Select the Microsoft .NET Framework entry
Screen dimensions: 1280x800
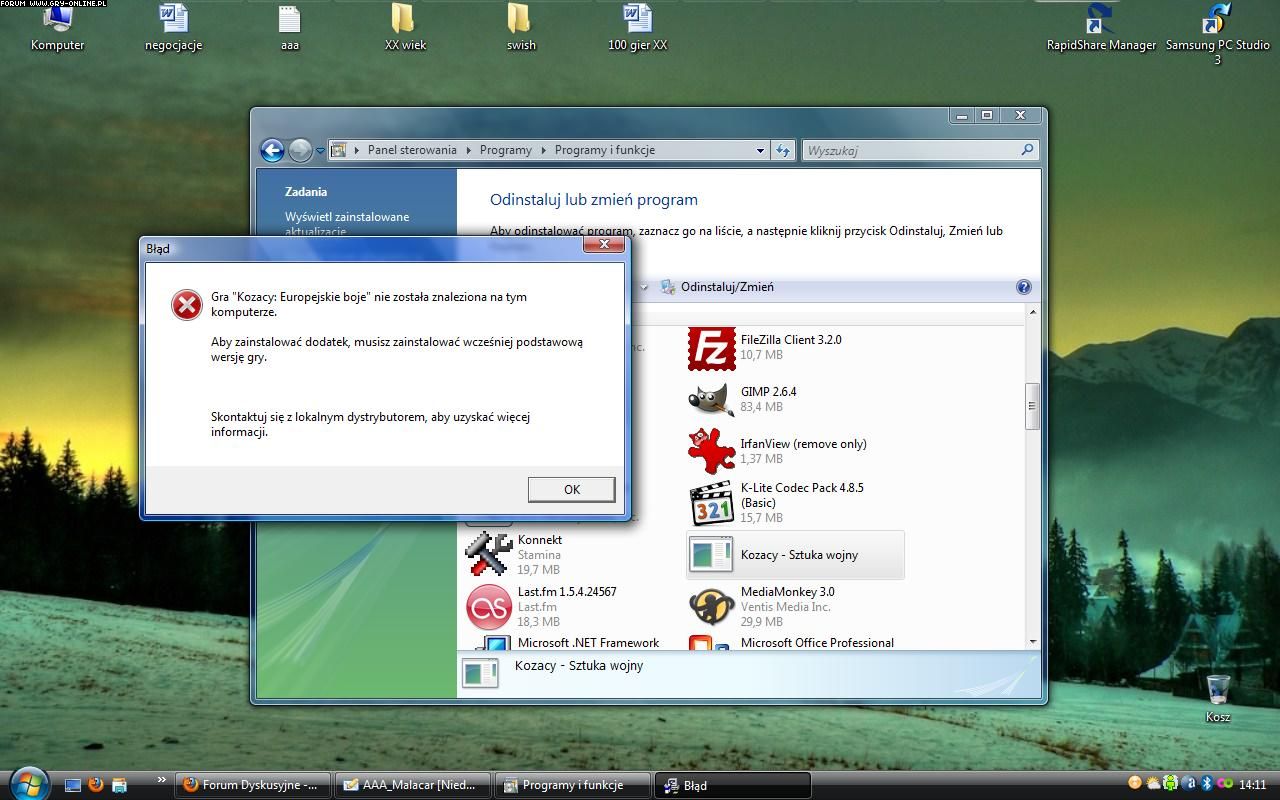click(x=565, y=642)
